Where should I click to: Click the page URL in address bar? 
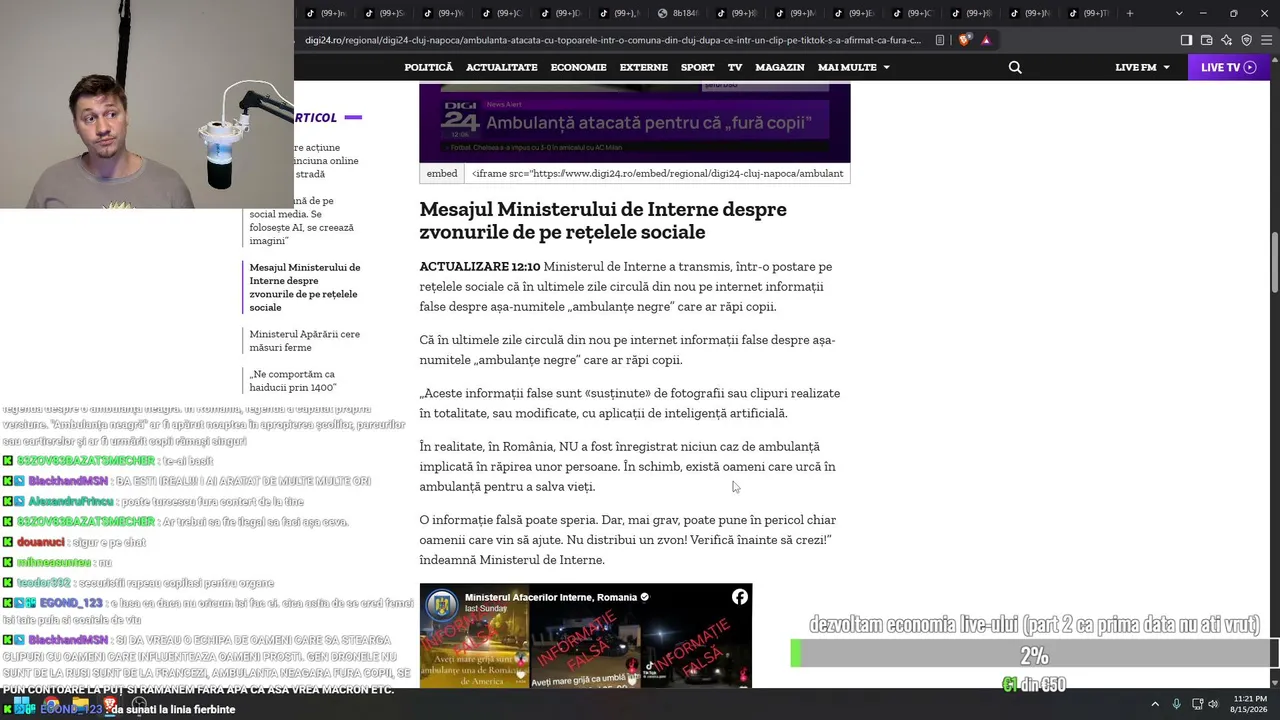[613, 40]
